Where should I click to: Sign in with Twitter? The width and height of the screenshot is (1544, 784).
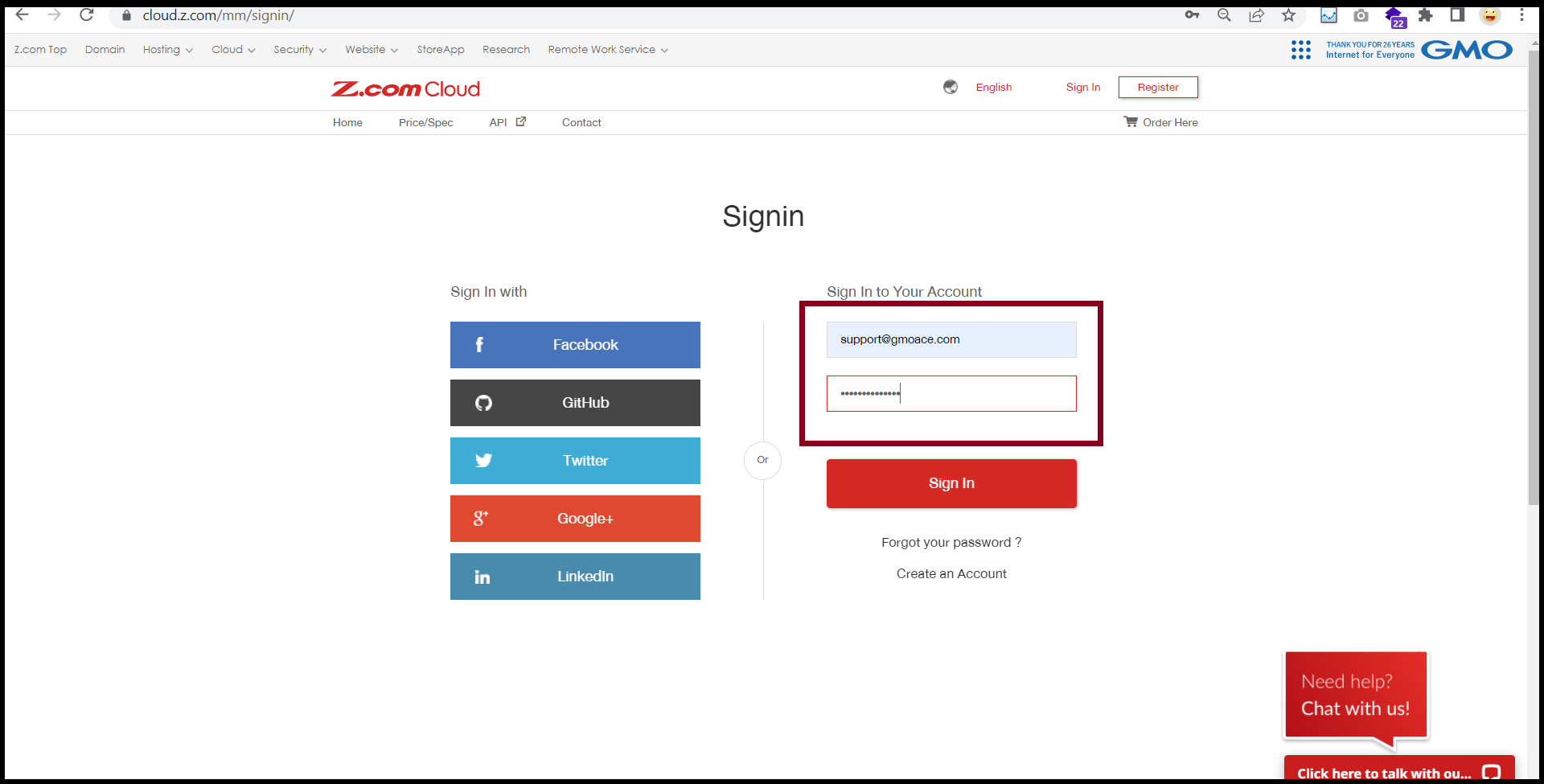pos(575,461)
